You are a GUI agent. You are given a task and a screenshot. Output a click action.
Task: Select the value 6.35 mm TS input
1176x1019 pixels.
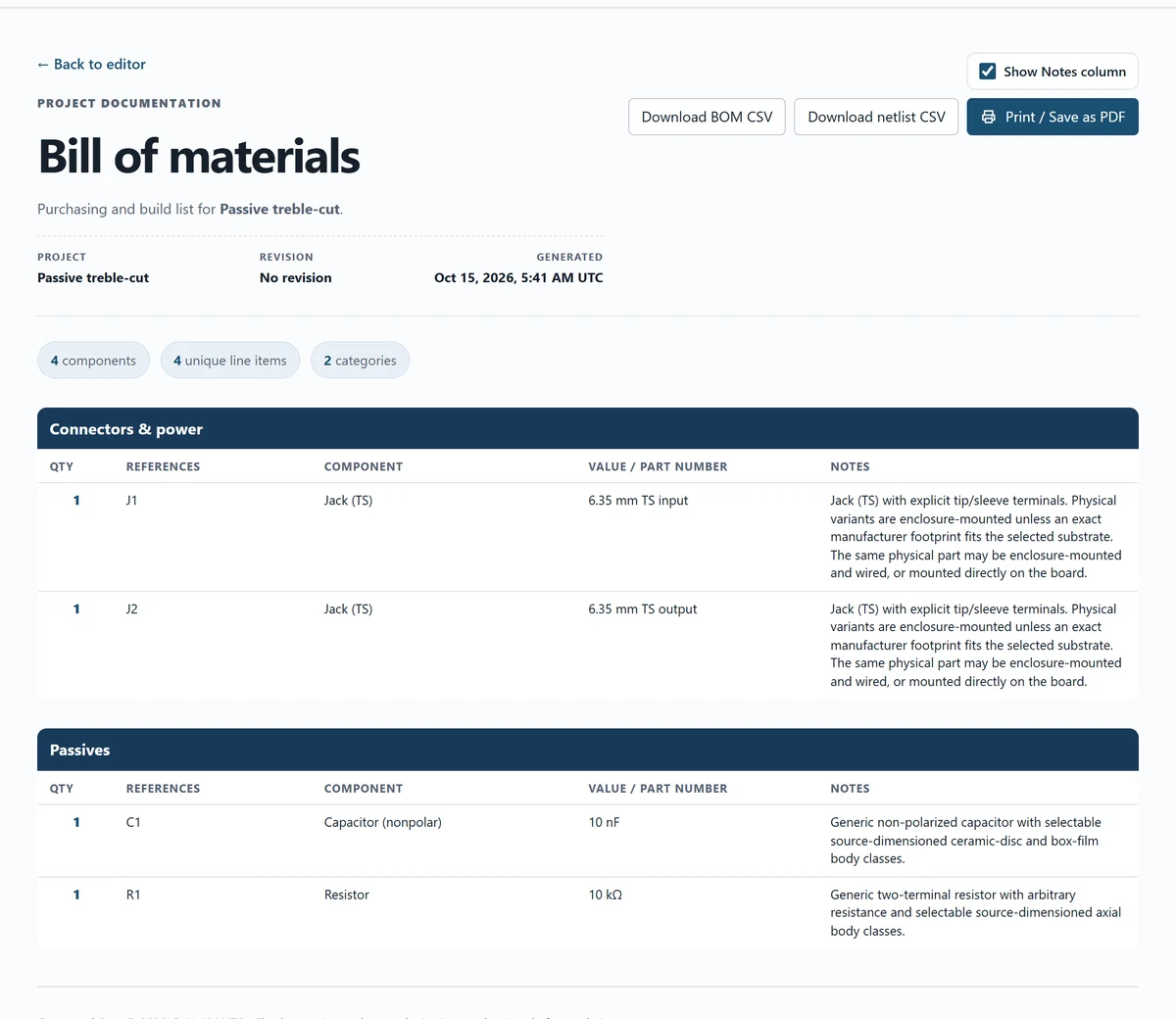pos(638,501)
